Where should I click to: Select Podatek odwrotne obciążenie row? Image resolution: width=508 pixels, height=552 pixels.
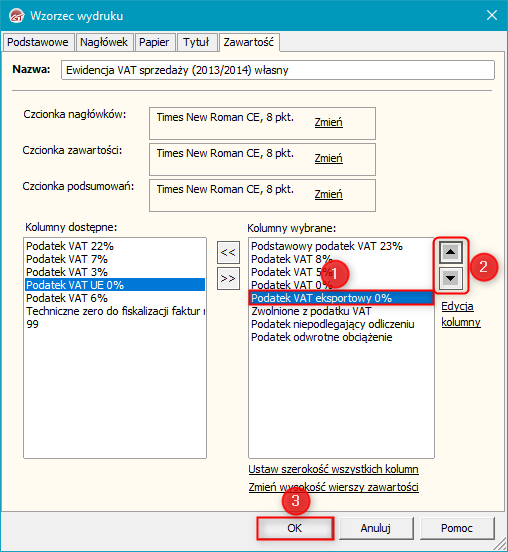(x=341, y=337)
